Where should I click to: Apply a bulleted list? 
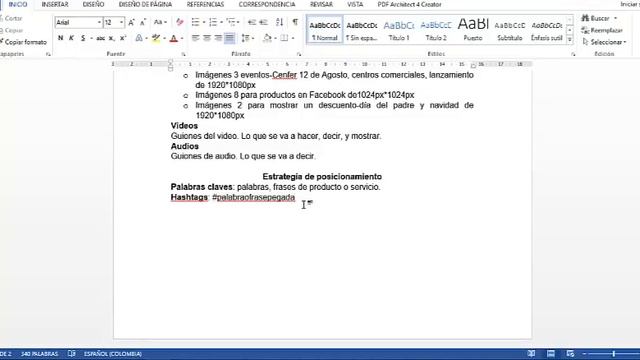(x=195, y=22)
